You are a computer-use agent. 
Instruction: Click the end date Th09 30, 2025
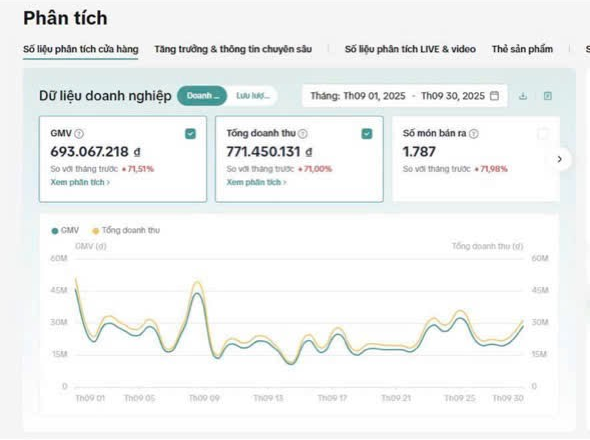coord(453,96)
